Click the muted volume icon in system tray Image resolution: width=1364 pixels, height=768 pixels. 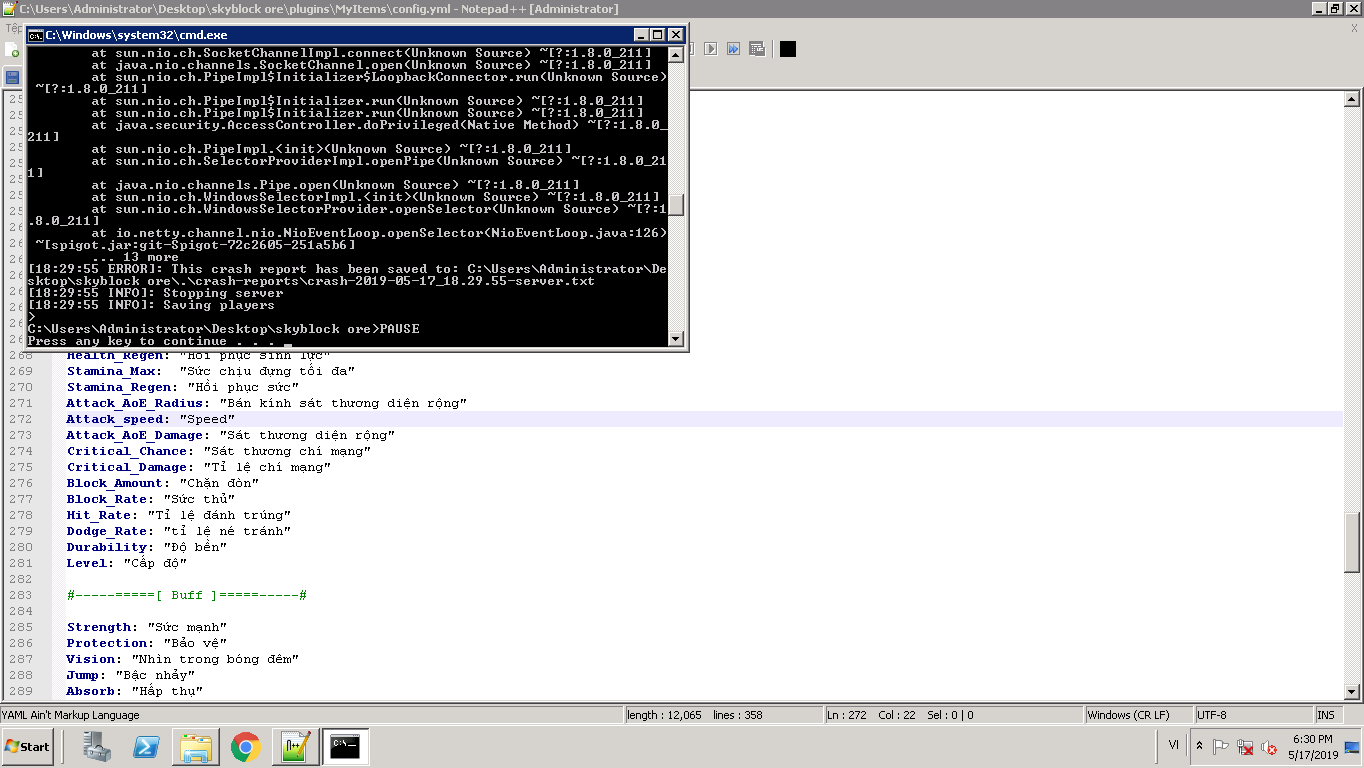click(x=1269, y=747)
